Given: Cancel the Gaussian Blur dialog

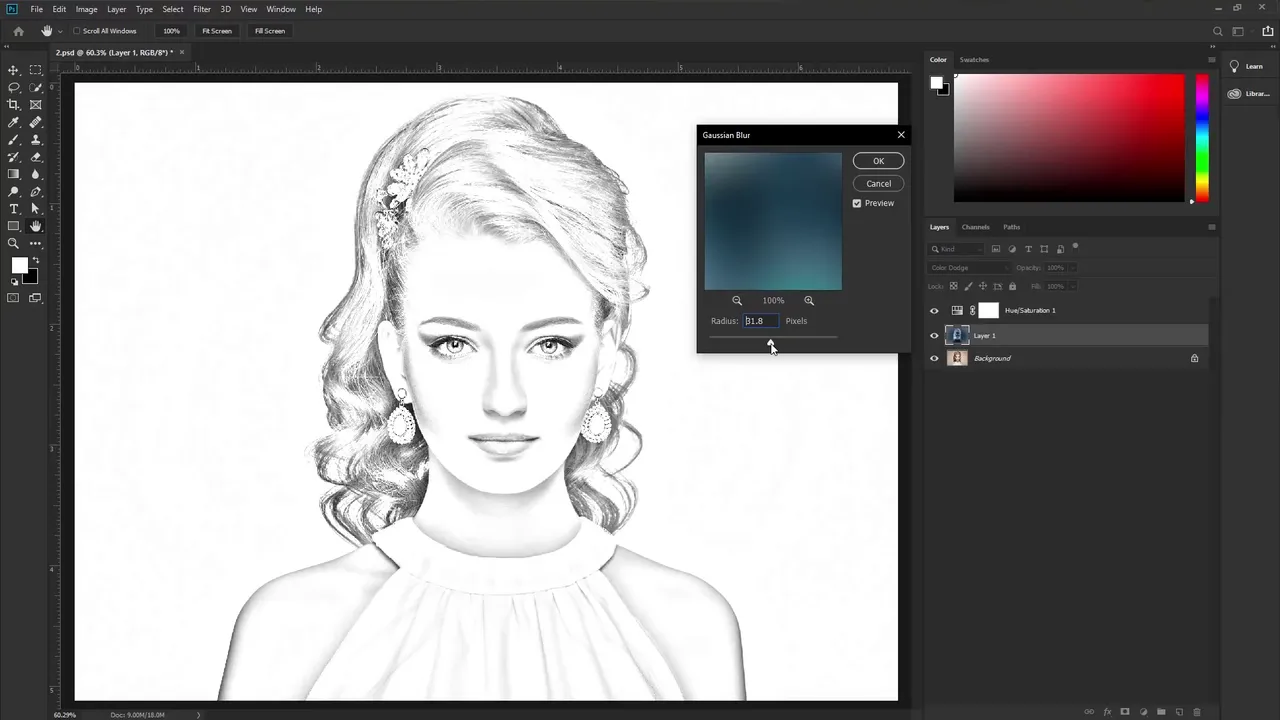Looking at the screenshot, I should [878, 184].
